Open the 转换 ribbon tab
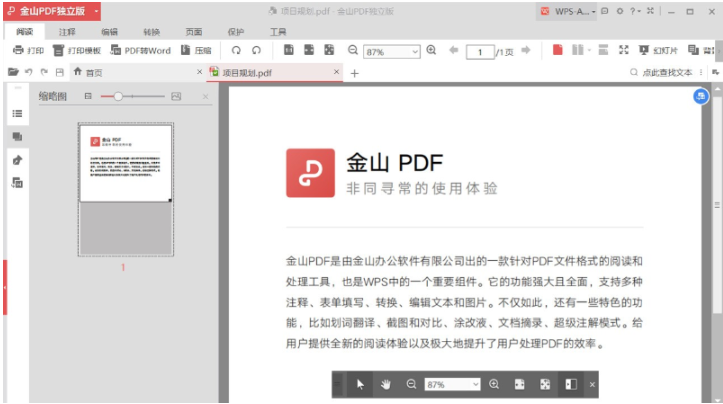Image resolution: width=723 pixels, height=404 pixels. coord(151,31)
